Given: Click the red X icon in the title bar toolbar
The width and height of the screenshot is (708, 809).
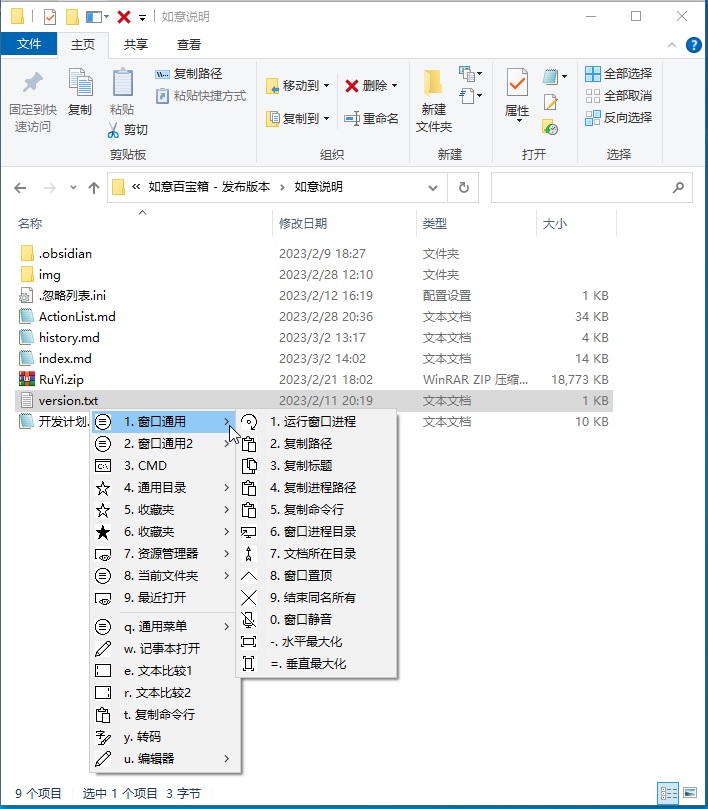Looking at the screenshot, I should click(x=124, y=17).
